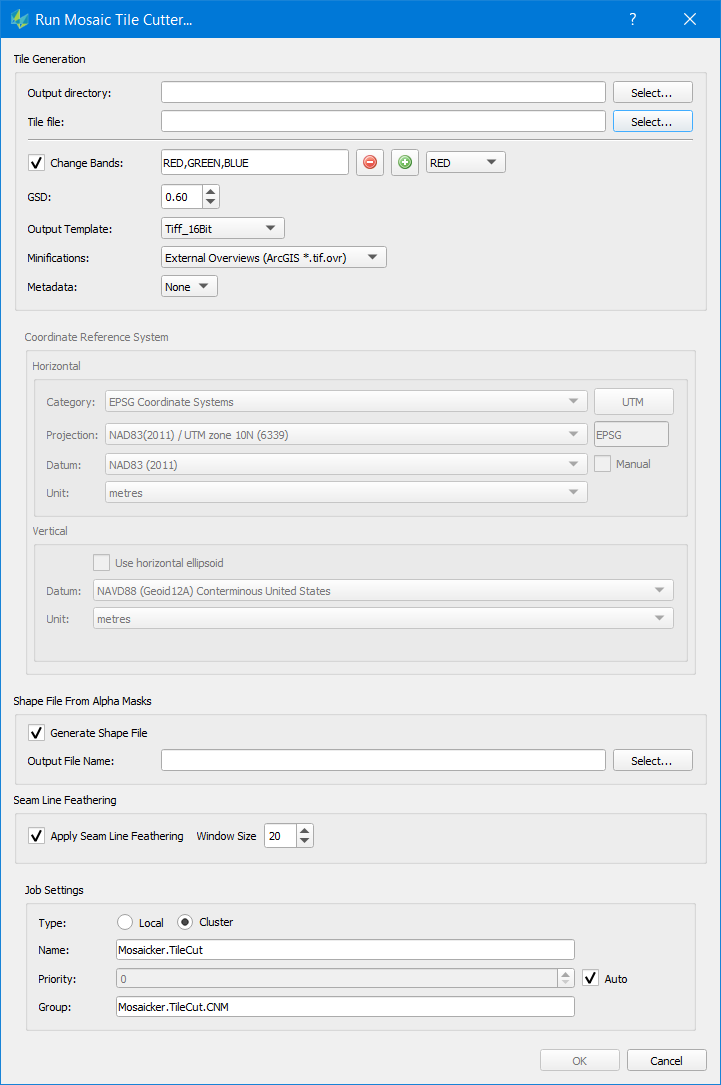The width and height of the screenshot is (721, 1085).
Task: Click the Output File Name text field
Action: pyautogui.click(x=383, y=761)
